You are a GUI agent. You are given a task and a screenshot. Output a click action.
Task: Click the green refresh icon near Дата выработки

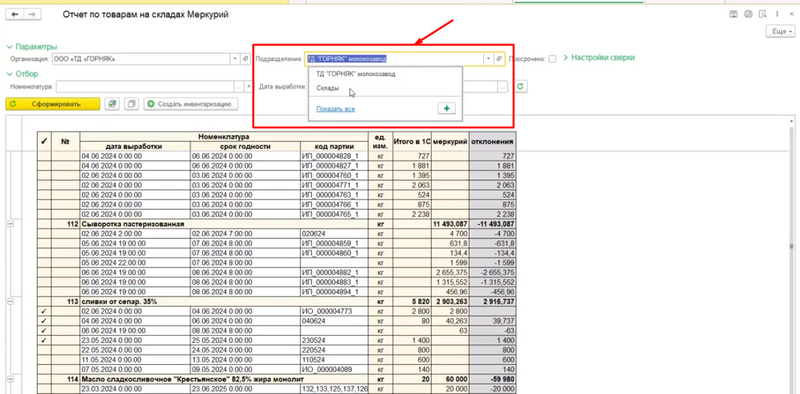click(520, 87)
